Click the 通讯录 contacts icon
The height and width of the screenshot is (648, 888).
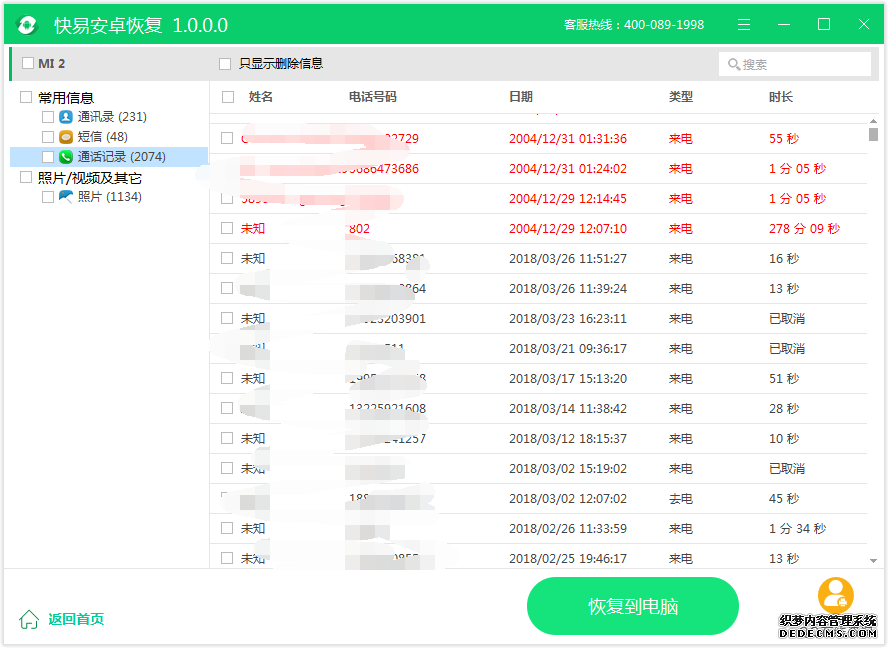point(66,117)
